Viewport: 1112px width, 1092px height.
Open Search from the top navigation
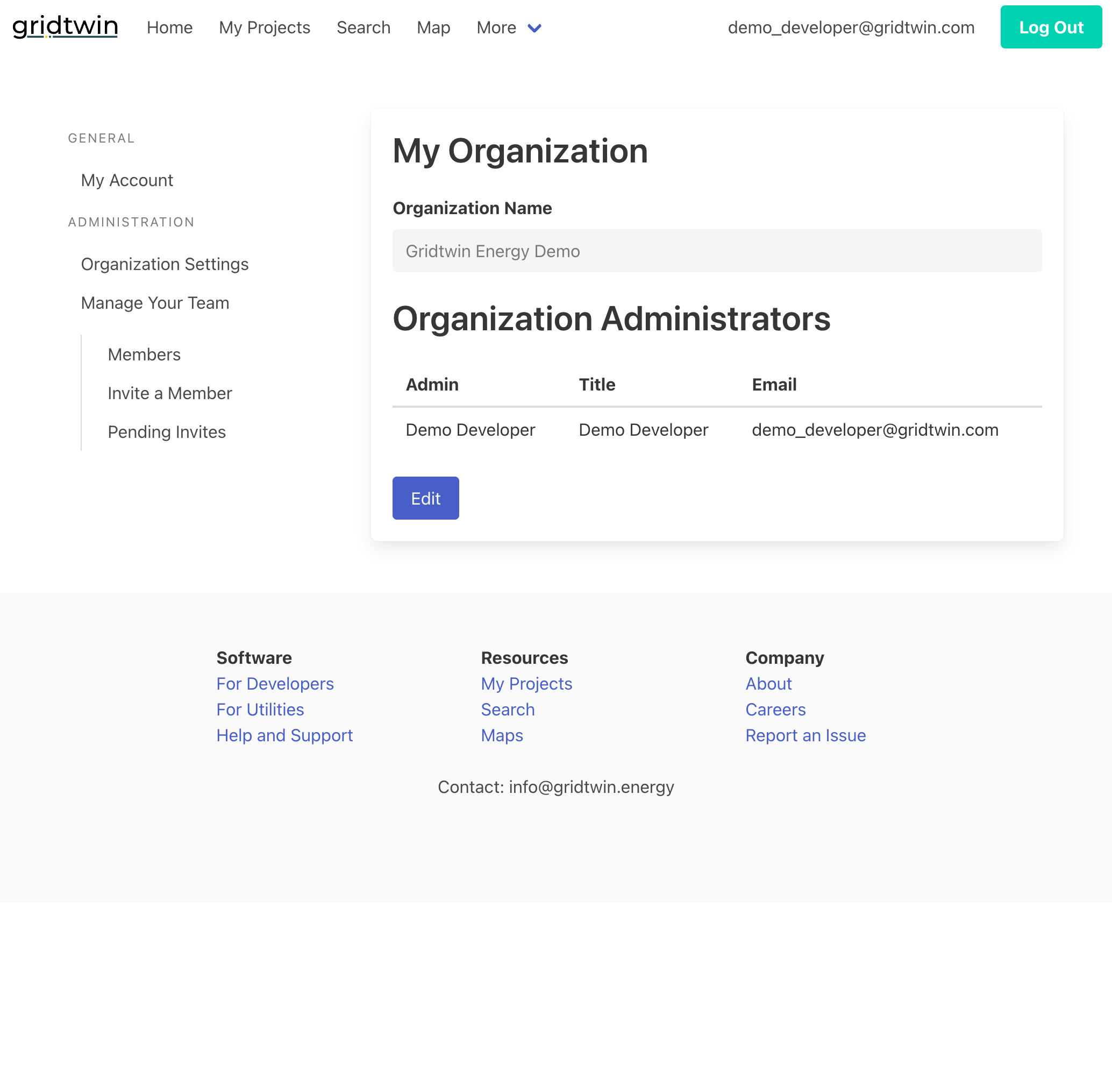[363, 27]
